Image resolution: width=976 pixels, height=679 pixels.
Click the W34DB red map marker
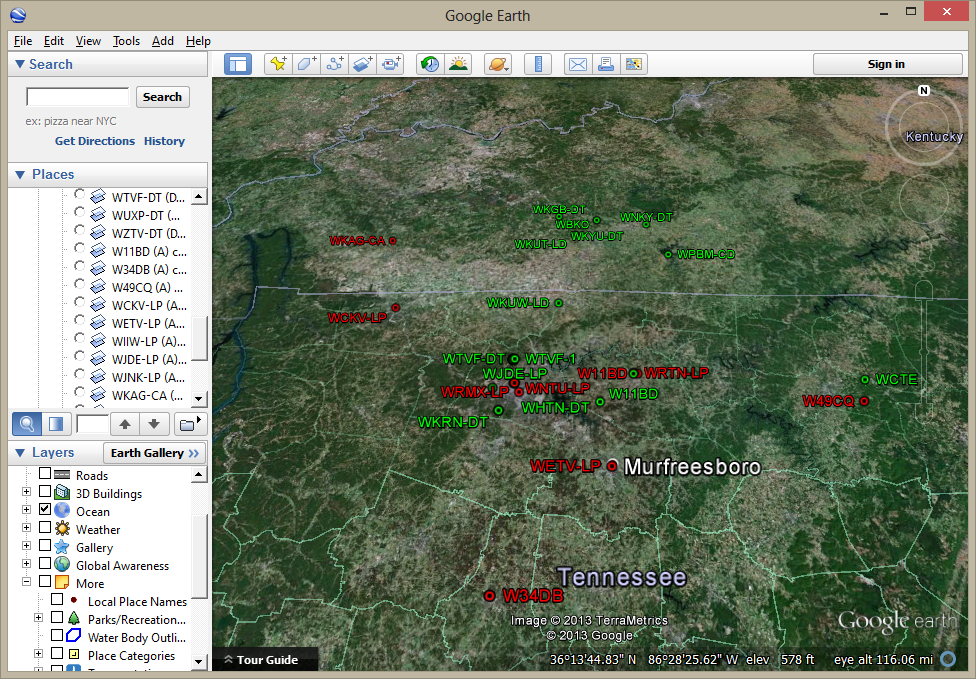(x=490, y=596)
